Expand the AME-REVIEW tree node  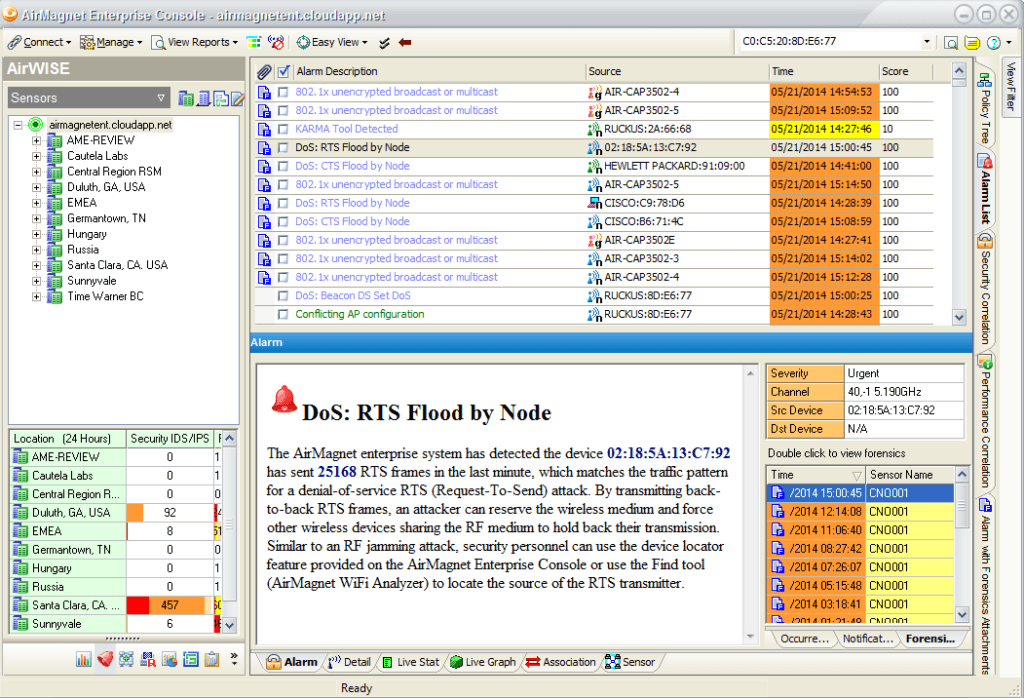[37, 140]
